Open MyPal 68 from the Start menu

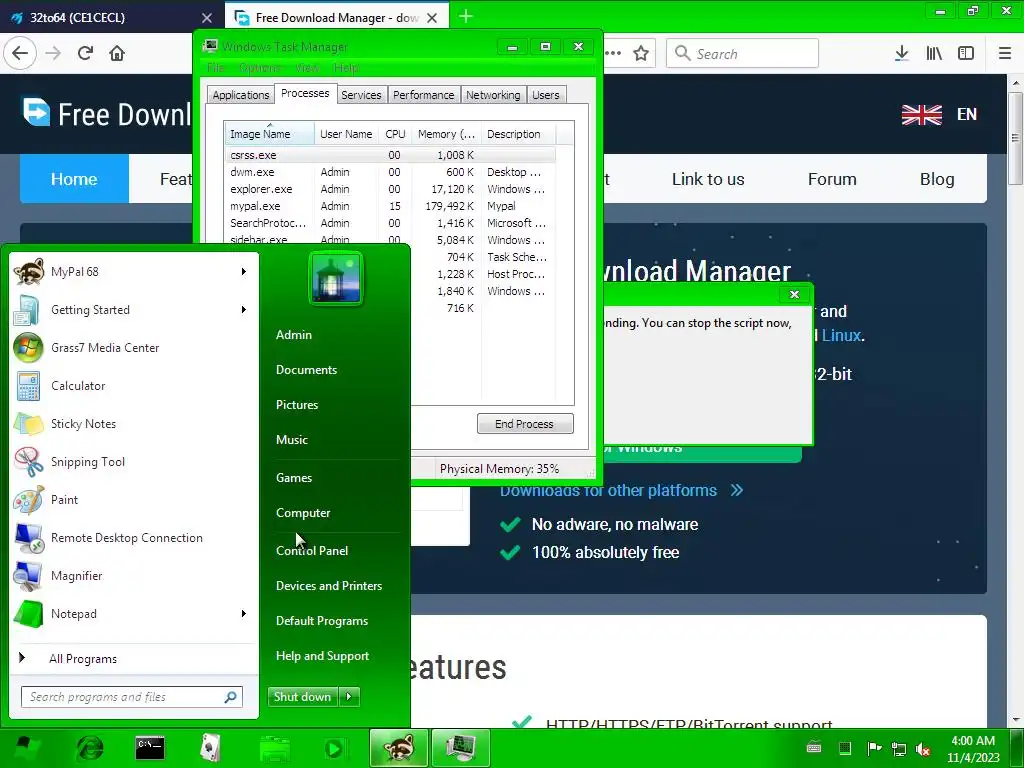(x=74, y=272)
